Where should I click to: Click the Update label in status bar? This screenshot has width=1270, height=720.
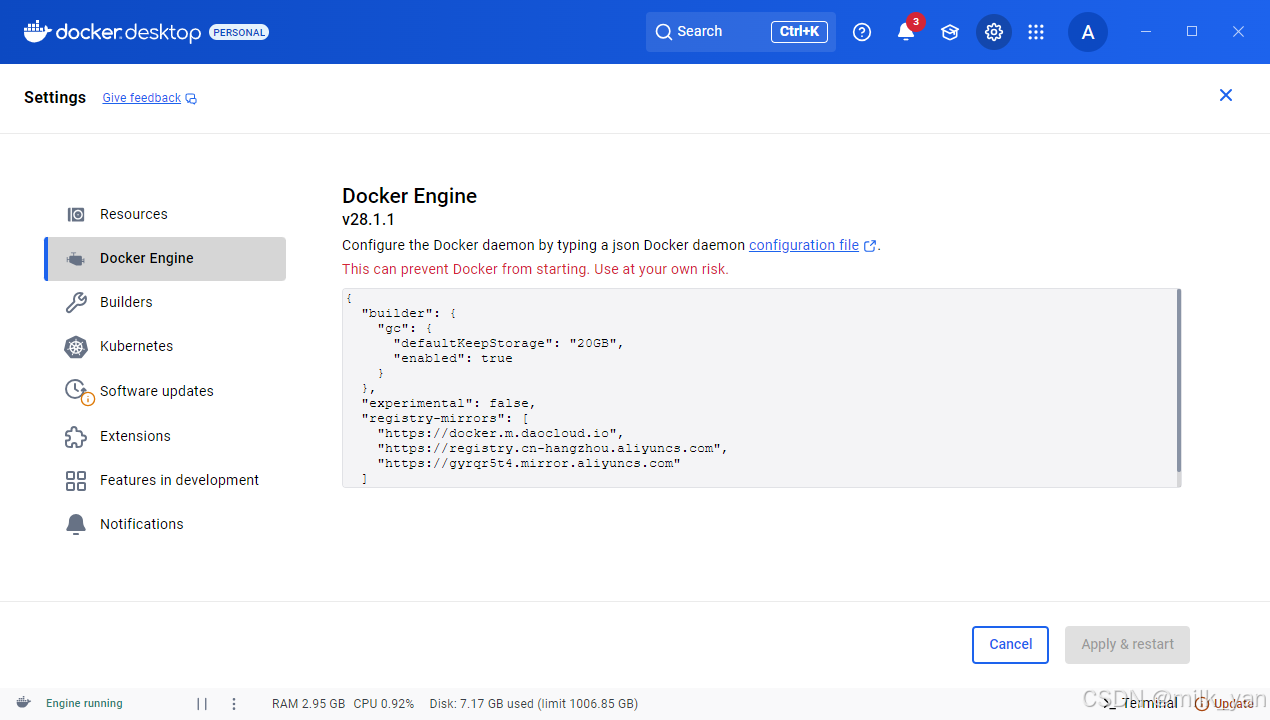(x=1233, y=704)
